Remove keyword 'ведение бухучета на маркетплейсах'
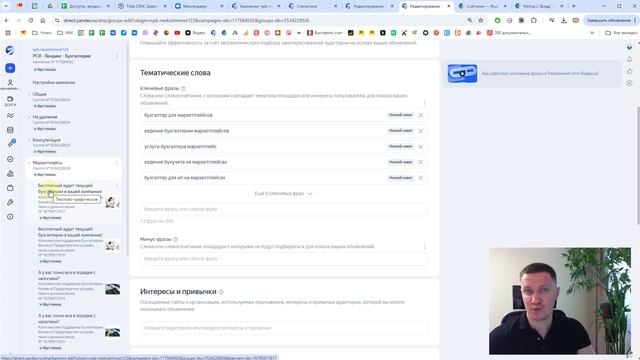Screen dimensions: 640x360 click(x=420, y=162)
